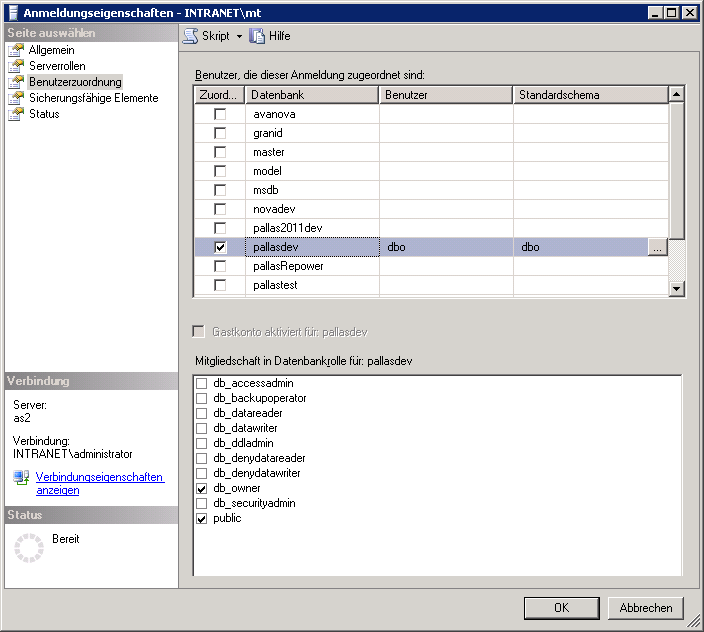Select the Benutzerzuordnung page
This screenshot has width=704, height=632.
coord(75,82)
